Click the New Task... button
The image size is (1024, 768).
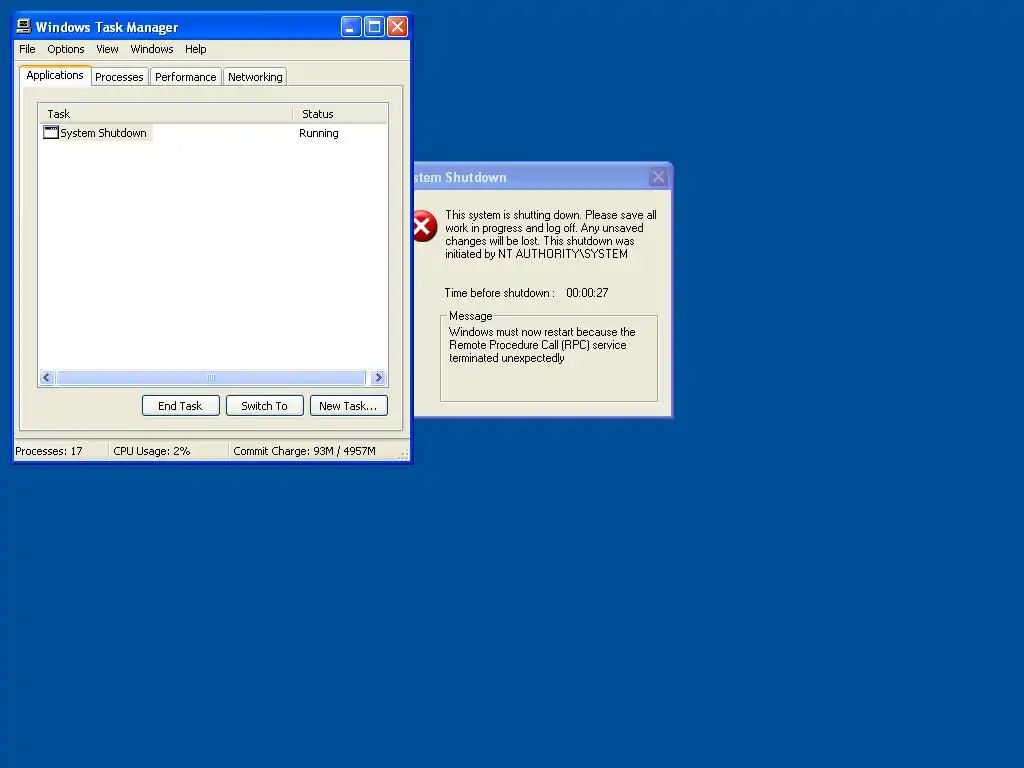coord(349,406)
